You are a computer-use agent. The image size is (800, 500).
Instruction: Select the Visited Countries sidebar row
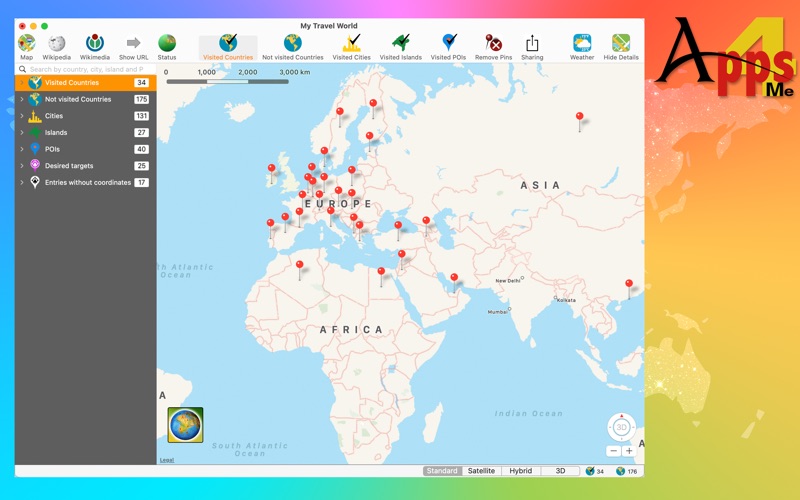point(86,83)
